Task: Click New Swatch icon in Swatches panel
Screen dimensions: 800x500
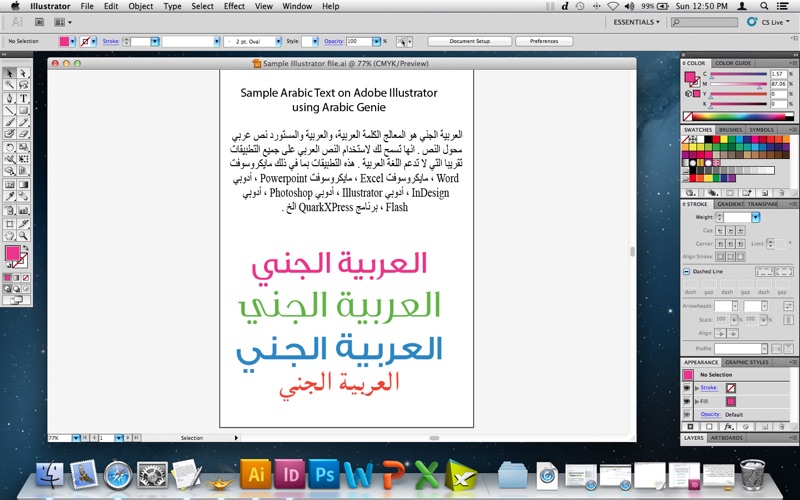Action: pyautogui.click(x=765, y=193)
